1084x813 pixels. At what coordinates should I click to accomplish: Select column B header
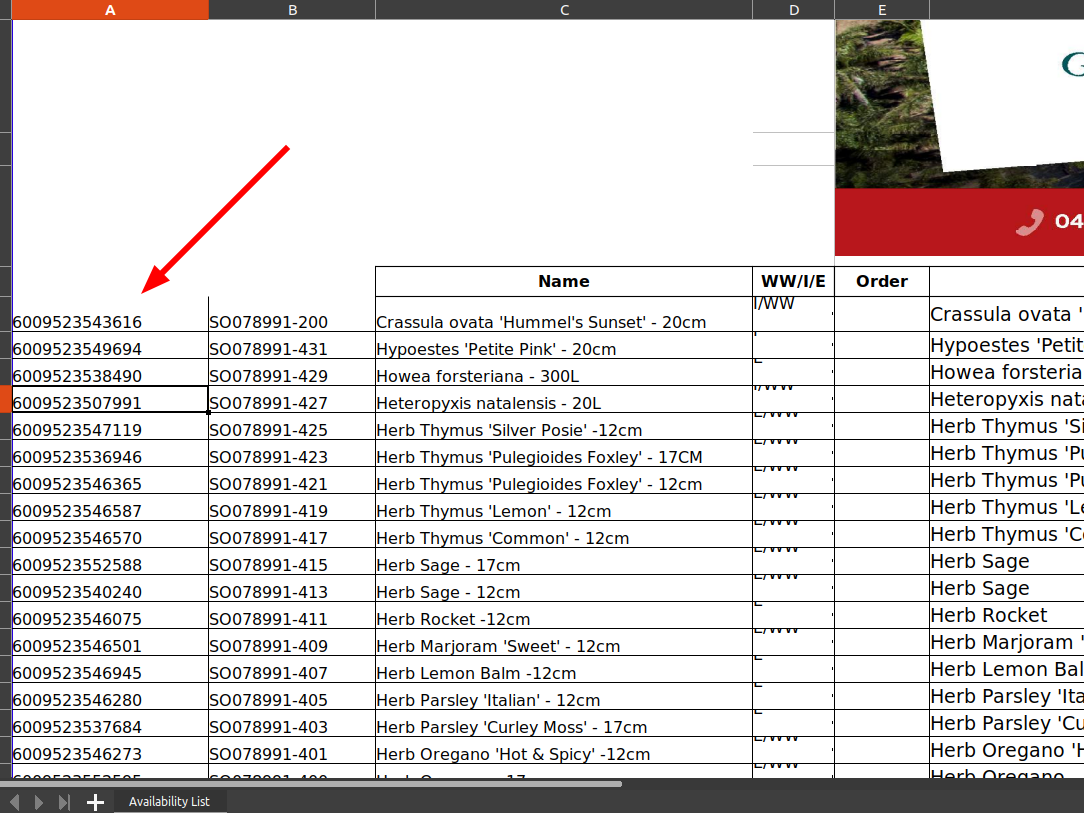(x=292, y=10)
